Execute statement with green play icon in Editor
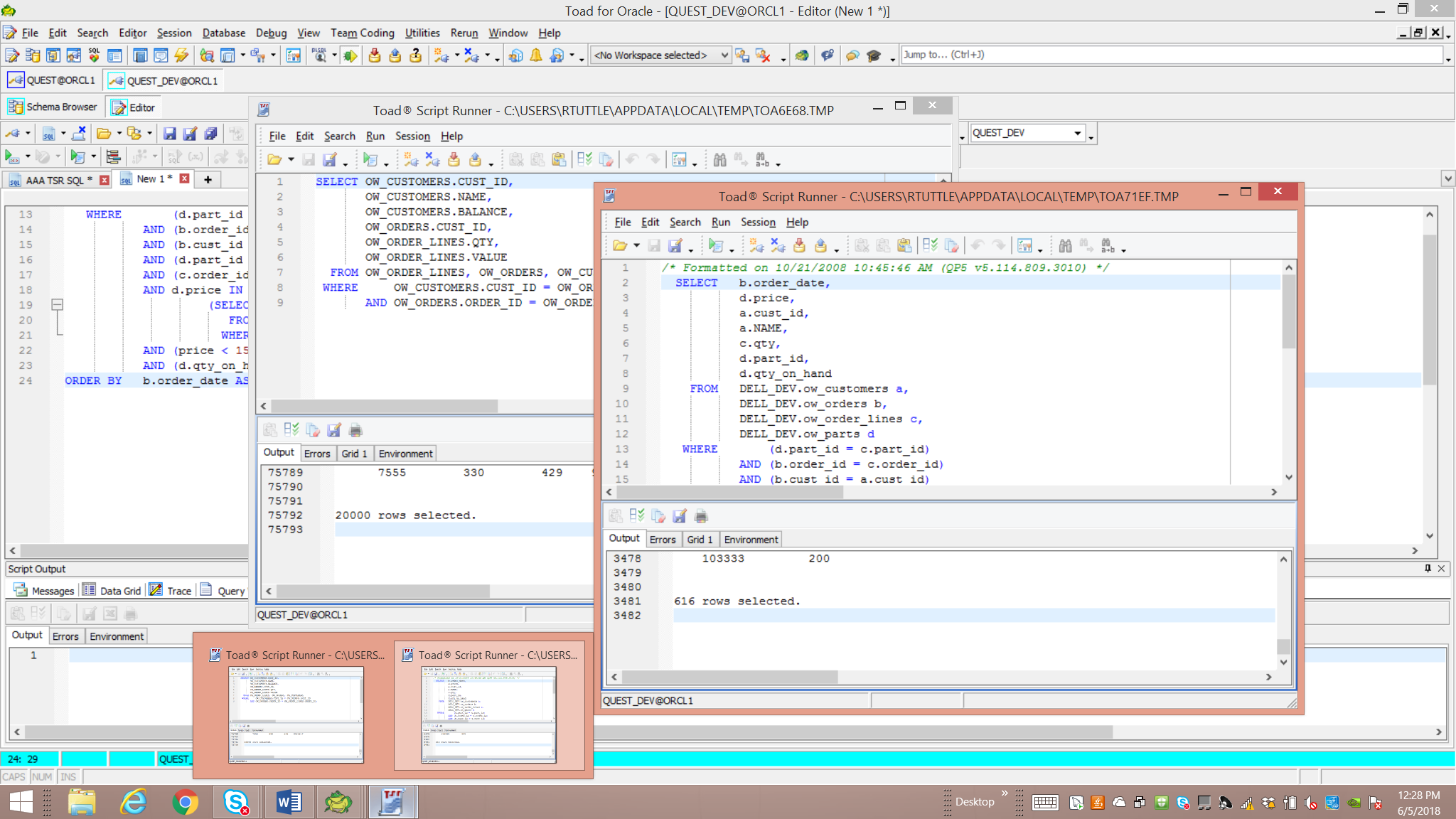1456x819 pixels. (x=11, y=156)
